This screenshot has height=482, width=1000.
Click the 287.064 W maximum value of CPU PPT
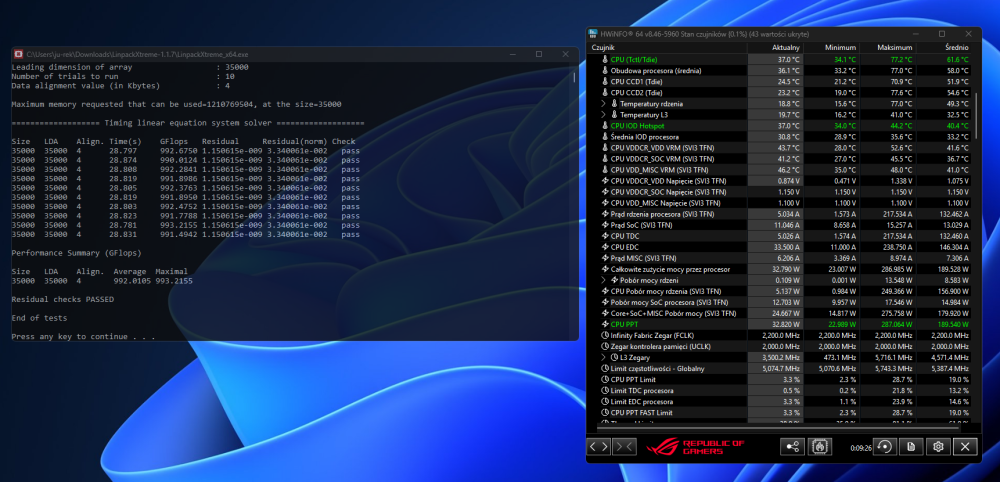895,325
